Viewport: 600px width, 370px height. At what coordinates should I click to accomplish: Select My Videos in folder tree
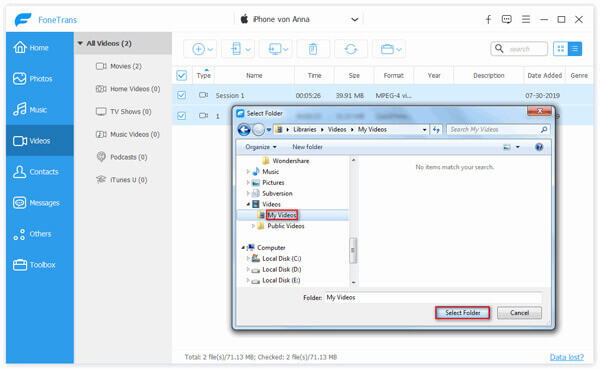(x=282, y=215)
